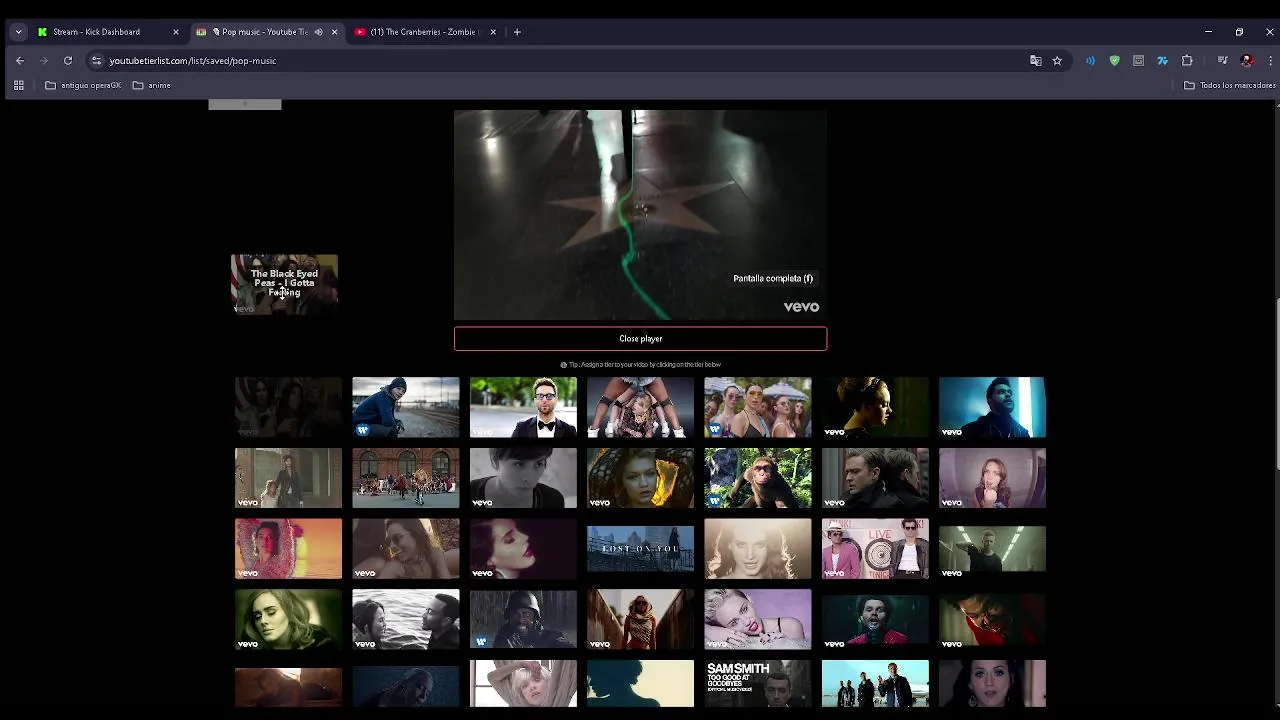Mute the Pop music tab audio icon
The width and height of the screenshot is (1280, 720).
click(x=319, y=32)
